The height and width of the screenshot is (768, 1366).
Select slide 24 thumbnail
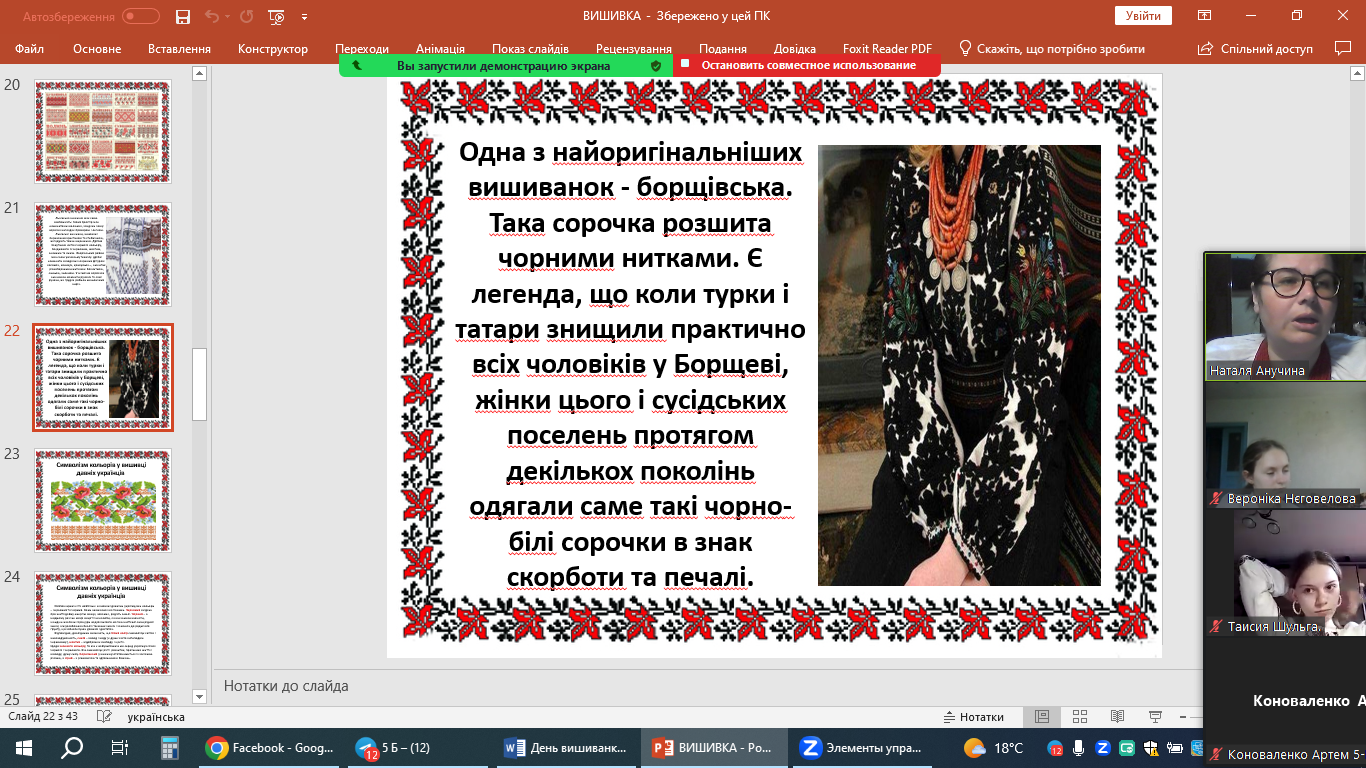pyautogui.click(x=104, y=623)
